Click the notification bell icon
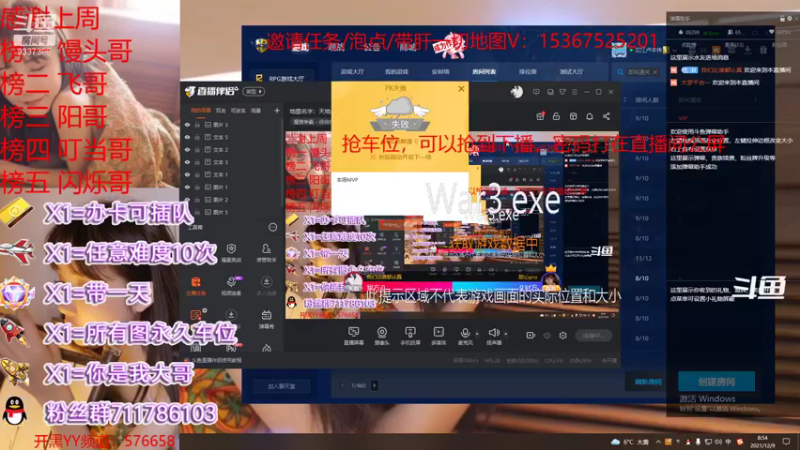Screen dimensions: 800x450 tap(590, 116)
